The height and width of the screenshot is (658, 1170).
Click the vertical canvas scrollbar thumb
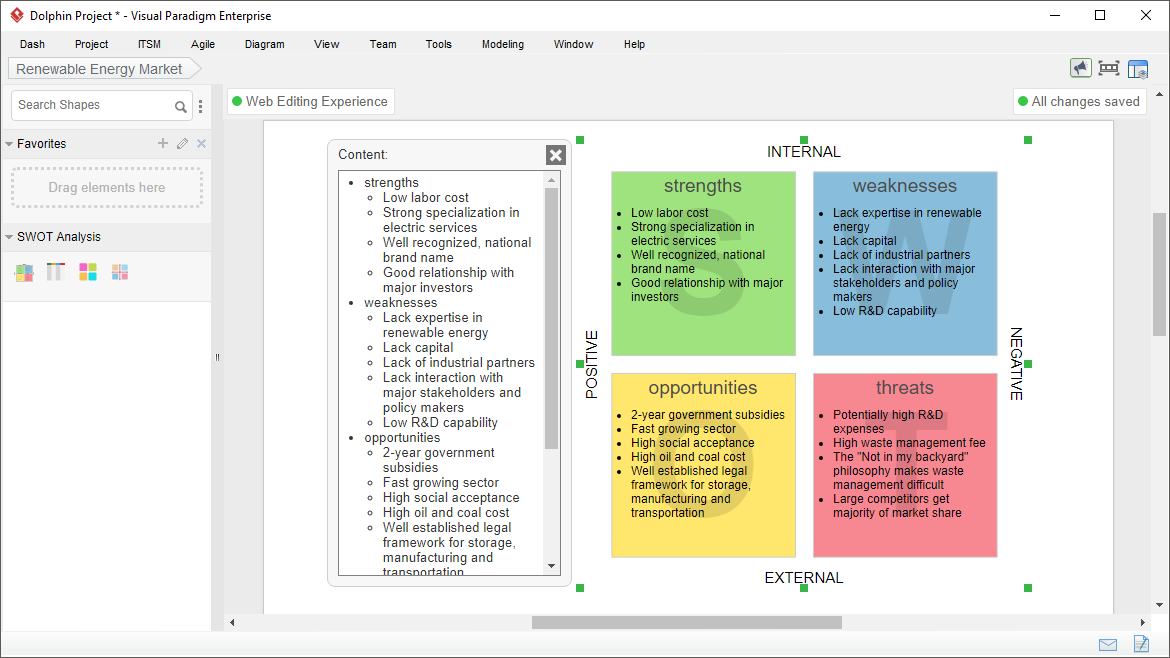(1159, 275)
